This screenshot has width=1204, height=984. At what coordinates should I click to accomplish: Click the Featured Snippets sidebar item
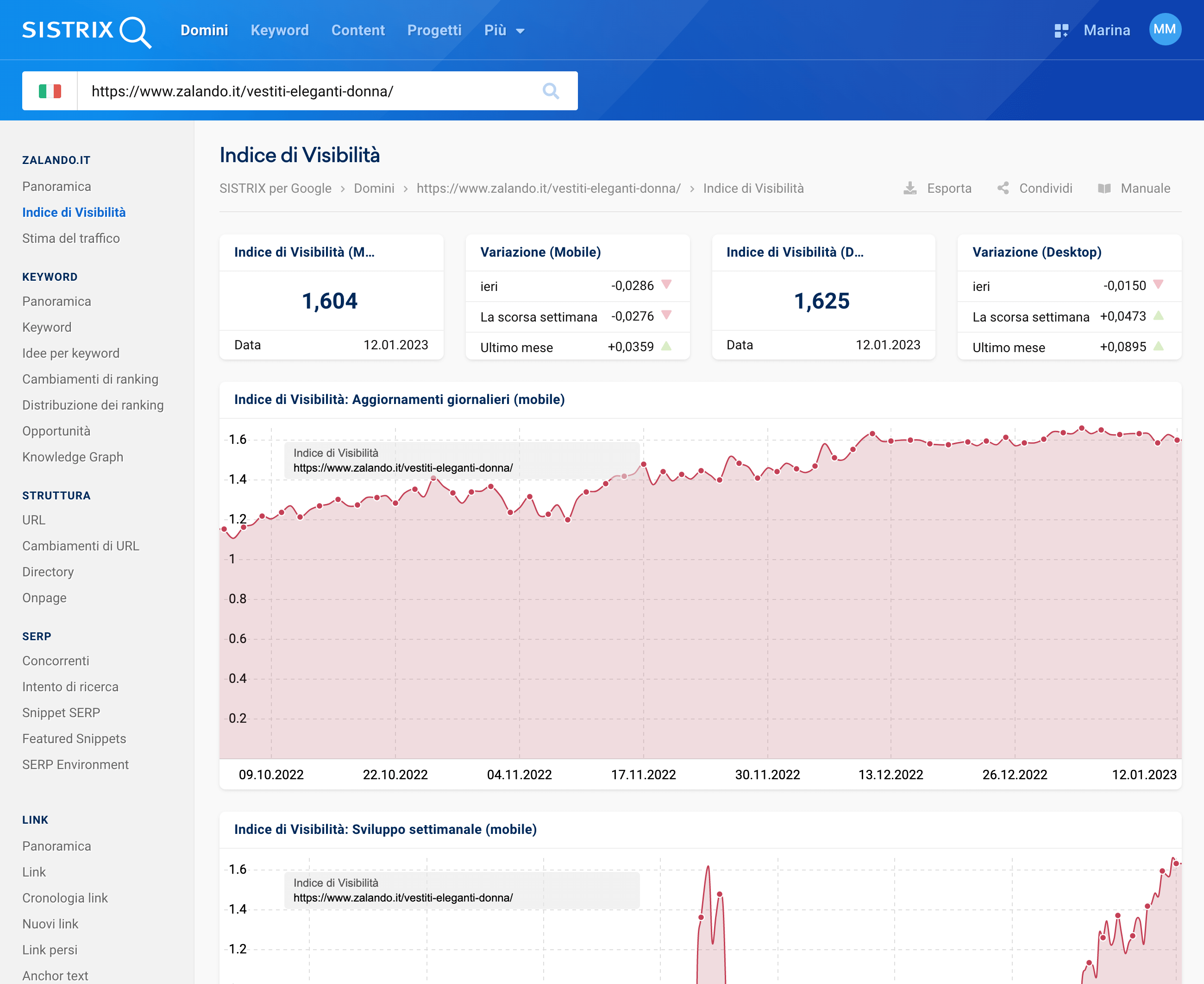[x=74, y=738]
